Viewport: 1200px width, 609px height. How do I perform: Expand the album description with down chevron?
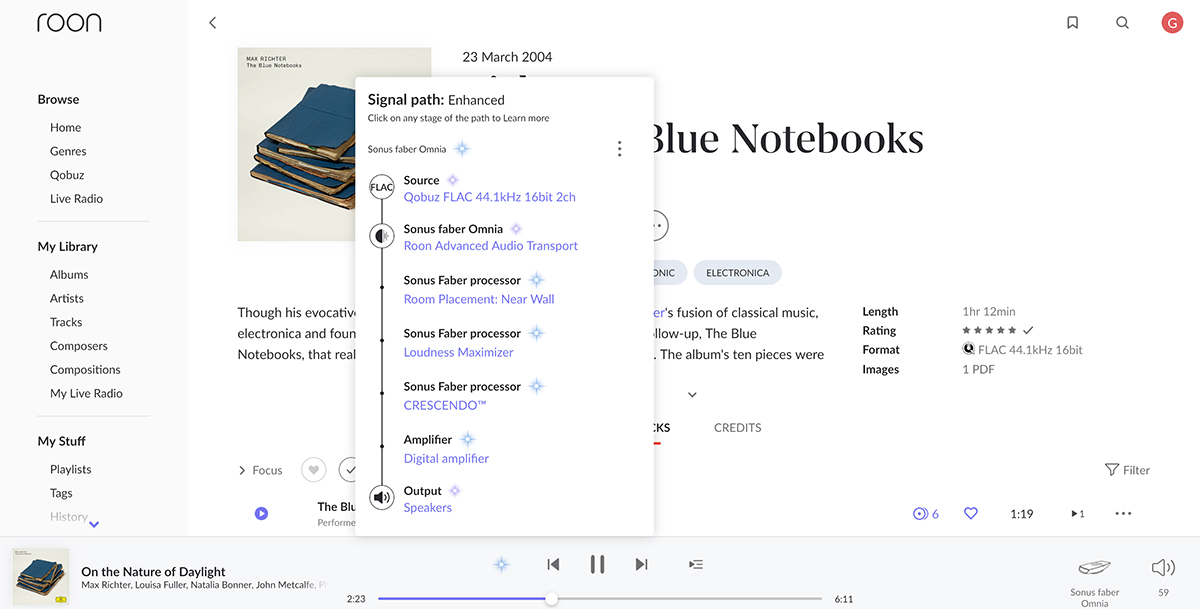[692, 395]
